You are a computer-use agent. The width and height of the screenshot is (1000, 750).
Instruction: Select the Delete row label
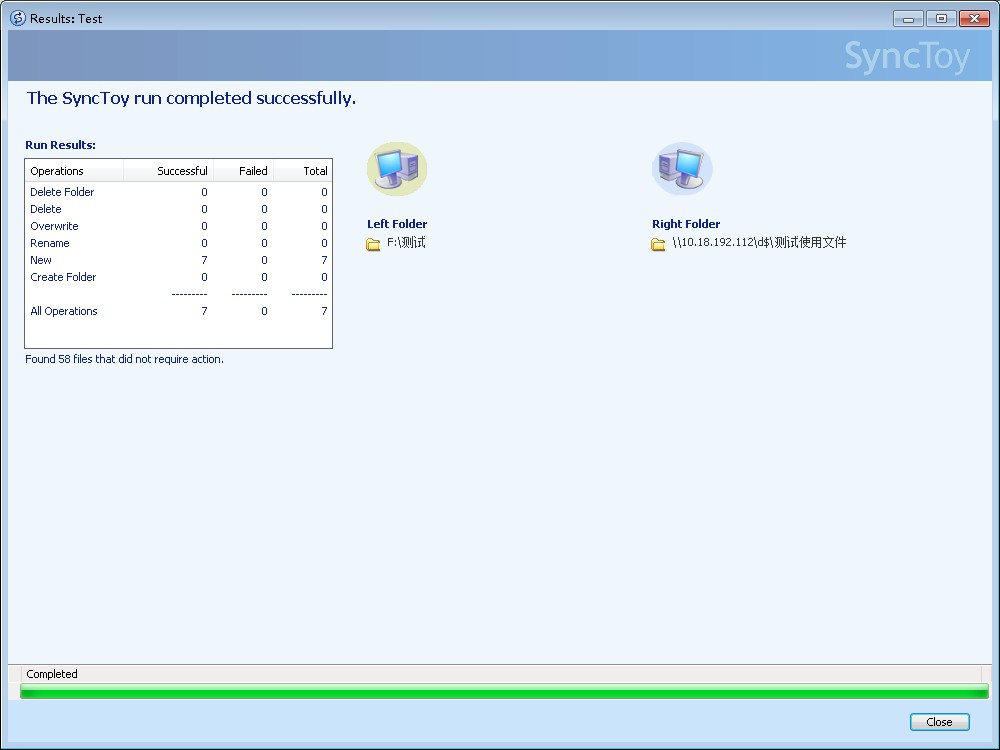[46, 209]
